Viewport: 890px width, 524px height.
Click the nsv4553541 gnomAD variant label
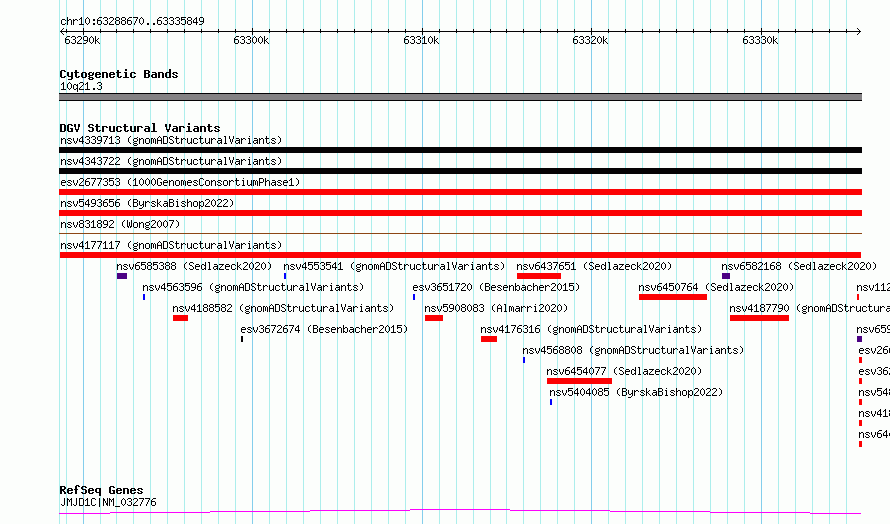(394, 266)
